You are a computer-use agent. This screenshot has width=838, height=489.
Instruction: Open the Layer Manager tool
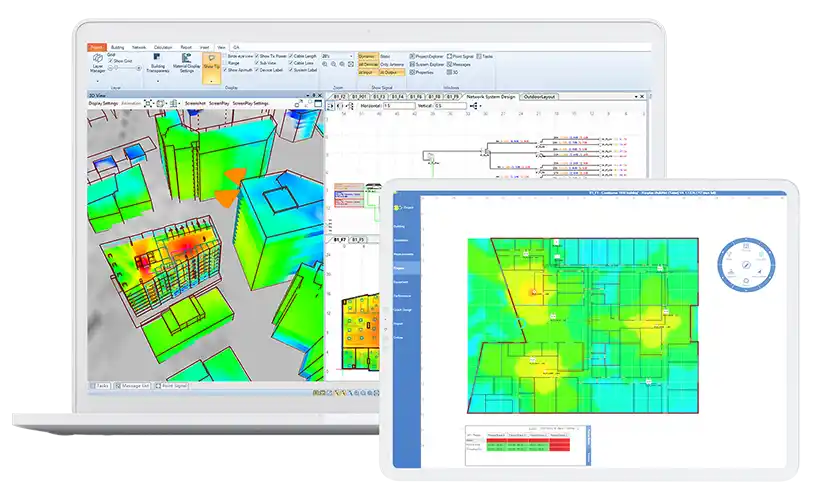97,66
